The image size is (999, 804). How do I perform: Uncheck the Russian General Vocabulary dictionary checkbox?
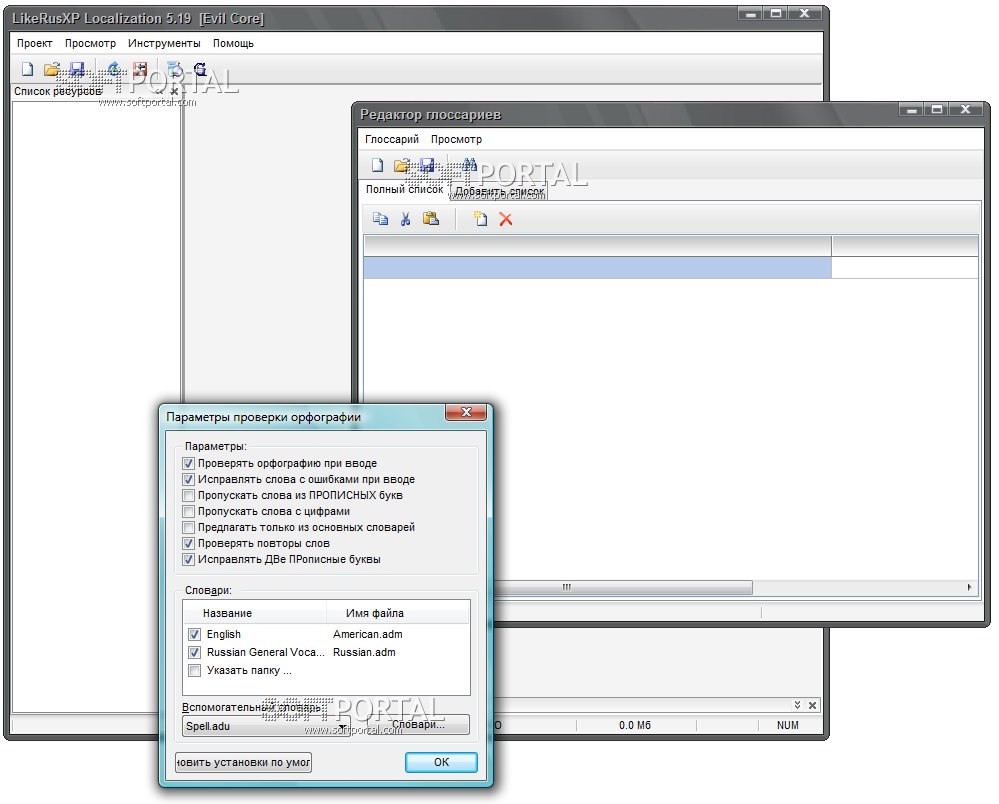pos(194,652)
